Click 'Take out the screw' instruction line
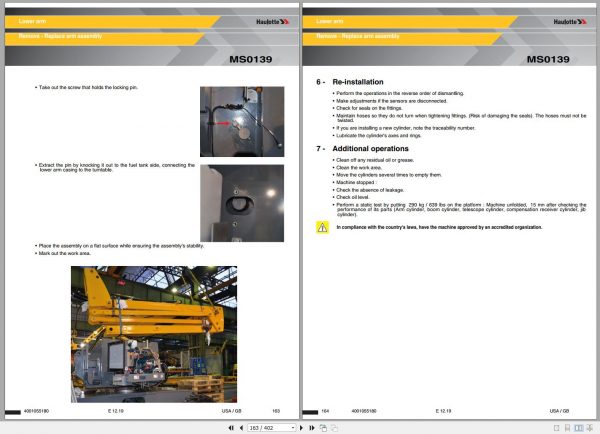 coord(86,87)
